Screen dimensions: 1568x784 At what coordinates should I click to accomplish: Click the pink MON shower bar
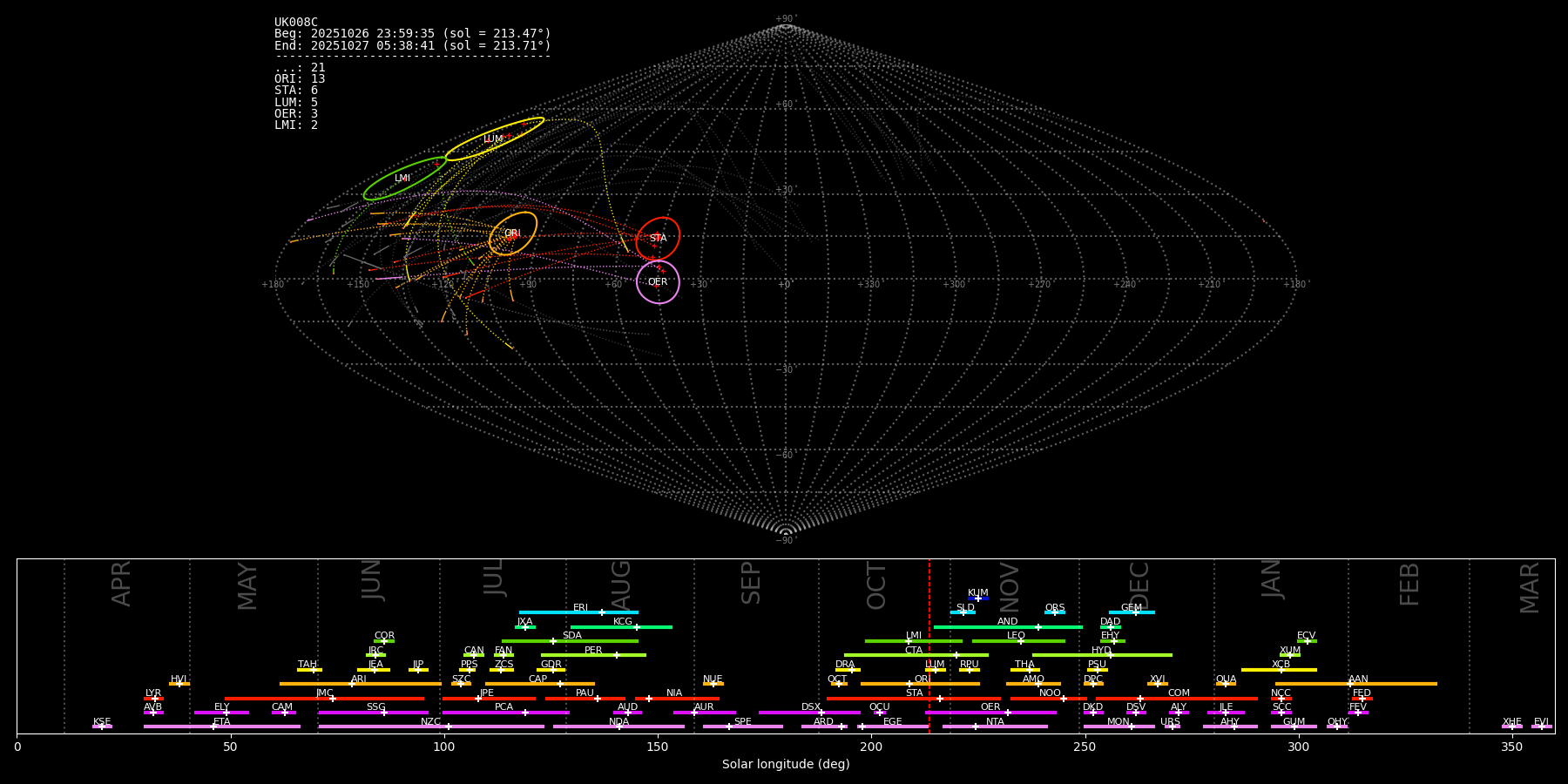[1119, 727]
